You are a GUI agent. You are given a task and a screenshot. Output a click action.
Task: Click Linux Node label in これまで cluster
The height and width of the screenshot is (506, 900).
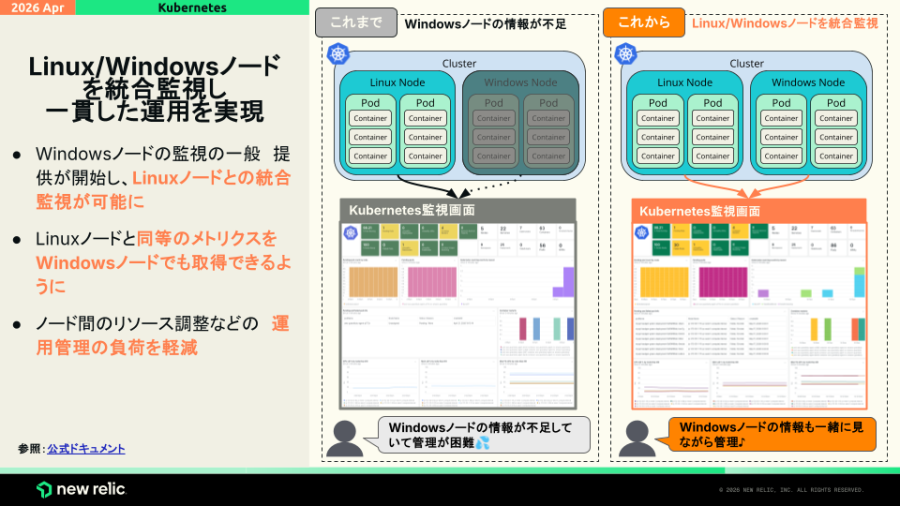tap(397, 83)
